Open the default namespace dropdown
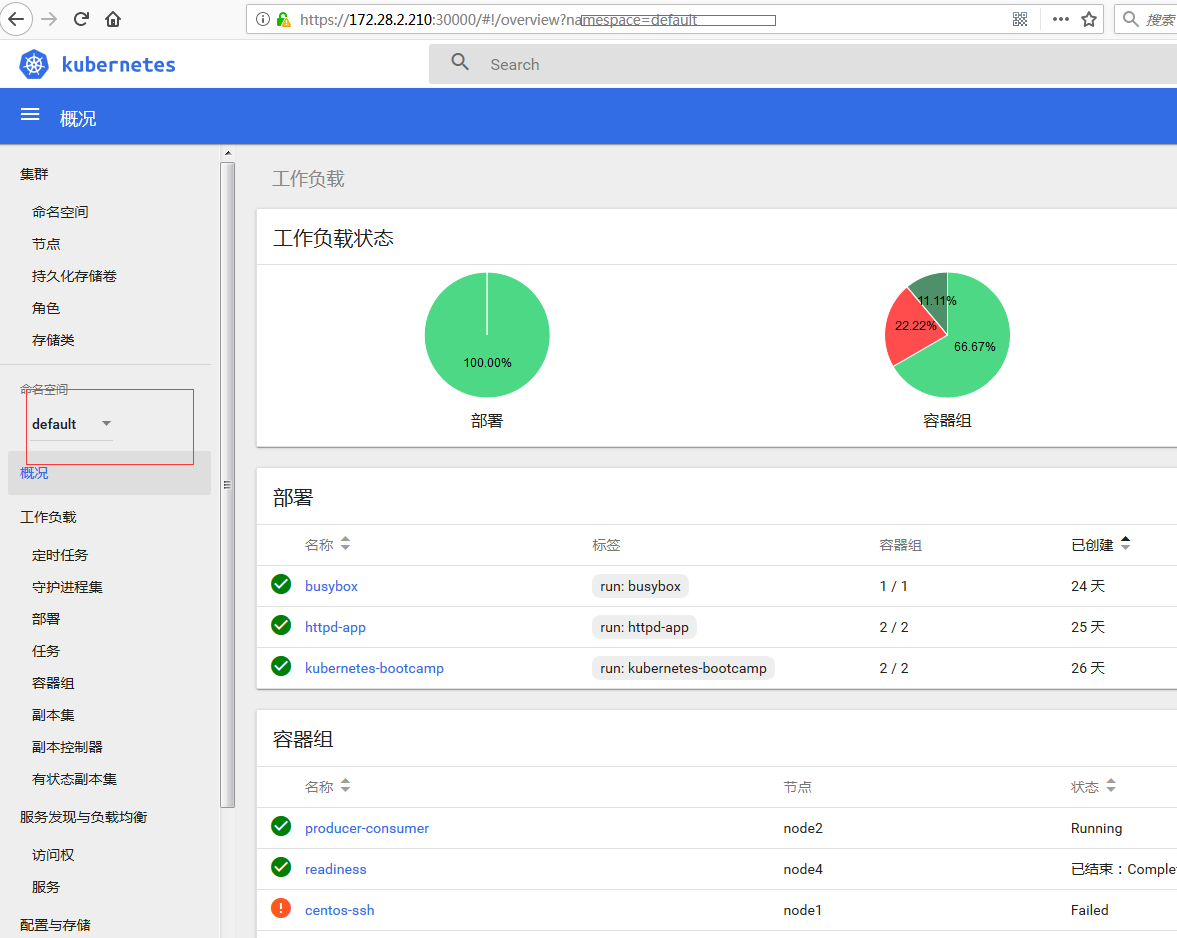 [70, 424]
